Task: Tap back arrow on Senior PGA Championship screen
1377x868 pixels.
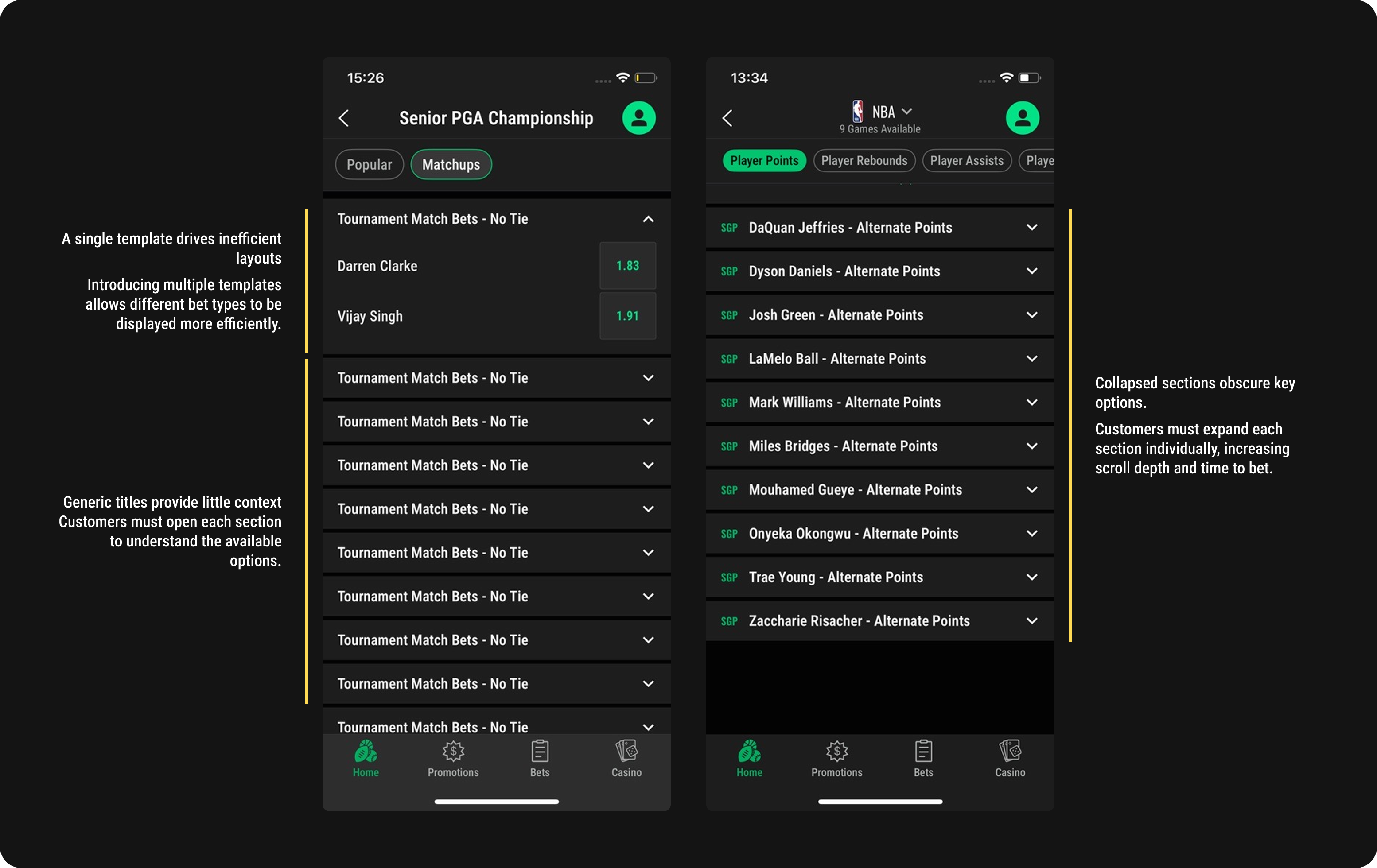Action: pyautogui.click(x=344, y=118)
